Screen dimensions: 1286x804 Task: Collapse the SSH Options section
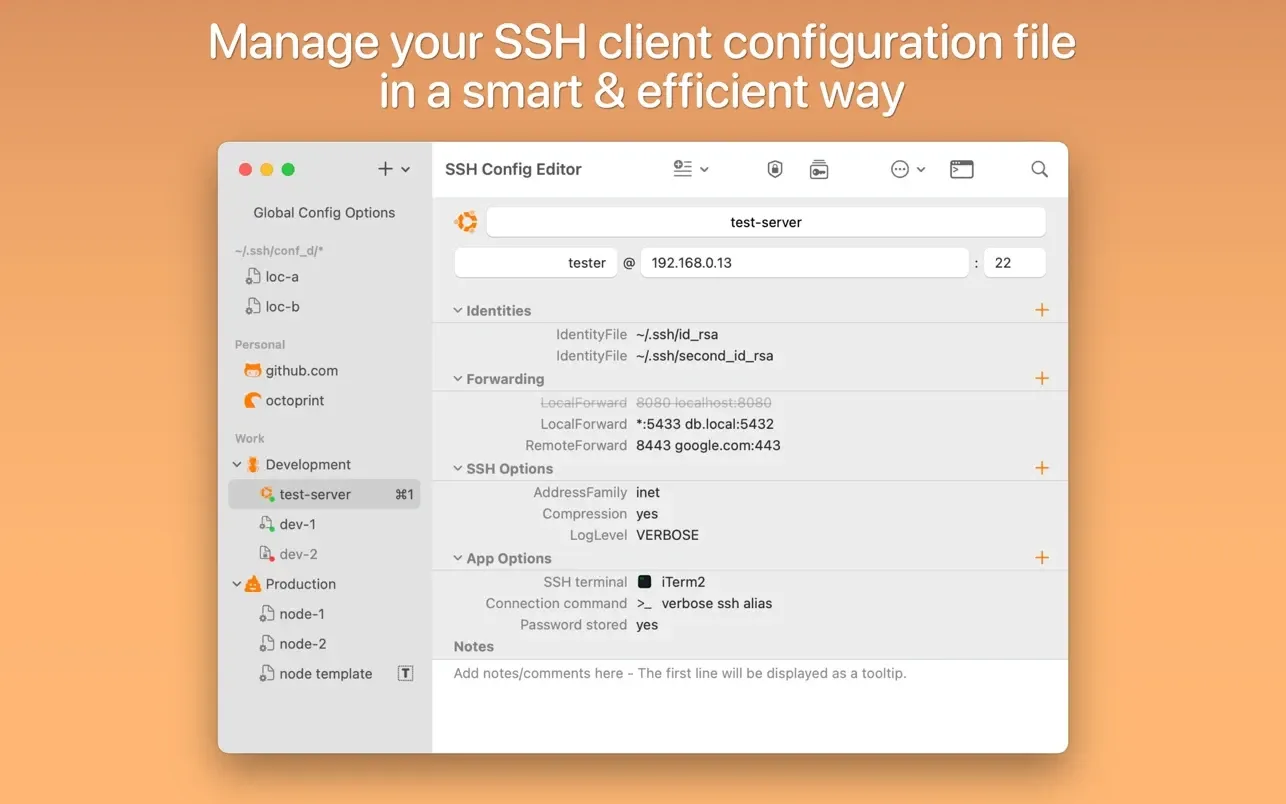458,468
